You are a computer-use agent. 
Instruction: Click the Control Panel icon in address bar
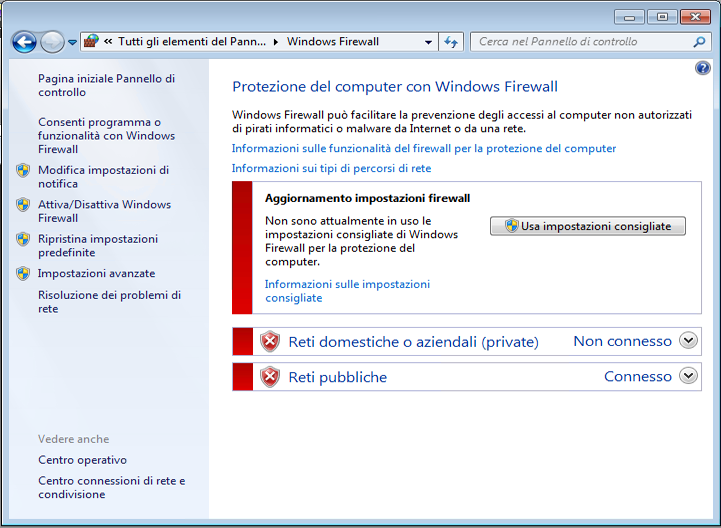(92, 42)
